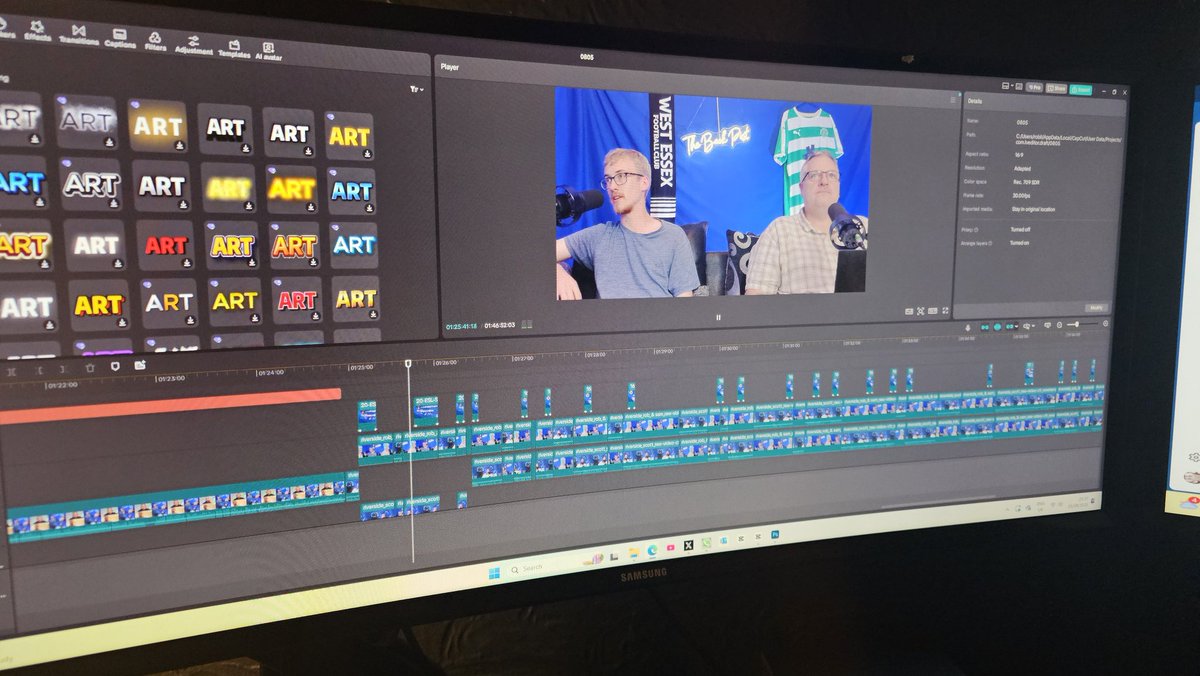Click the Pro button
Screen dimensions: 1200x676
(1033, 88)
